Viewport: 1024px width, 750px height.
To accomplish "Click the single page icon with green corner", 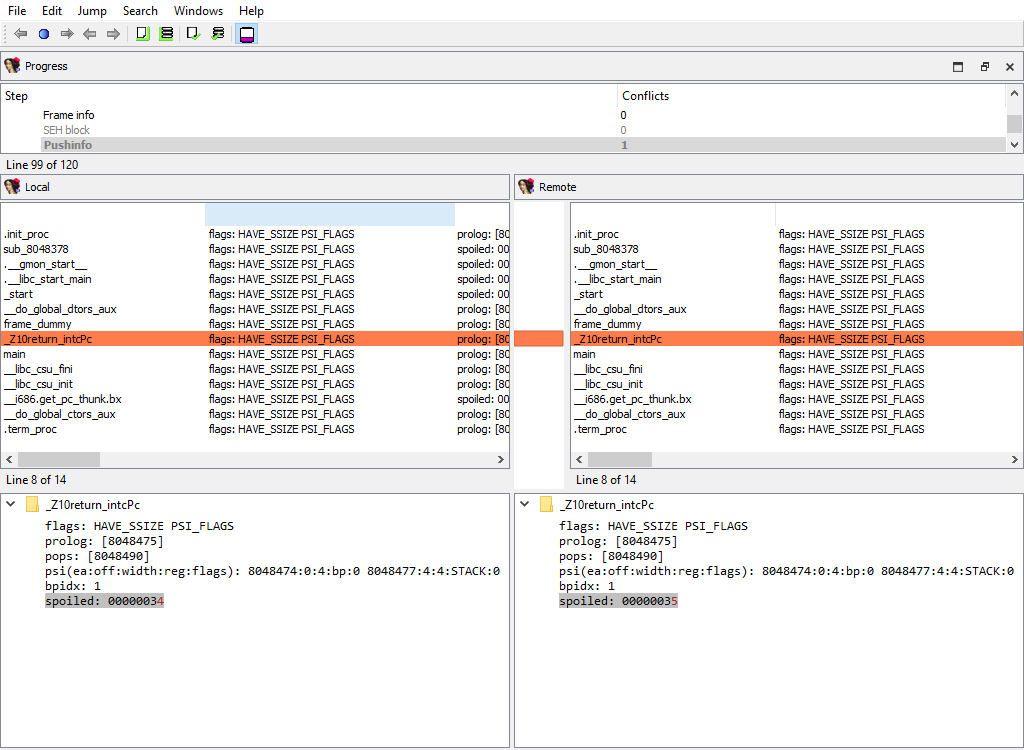I will pyautogui.click(x=142, y=34).
